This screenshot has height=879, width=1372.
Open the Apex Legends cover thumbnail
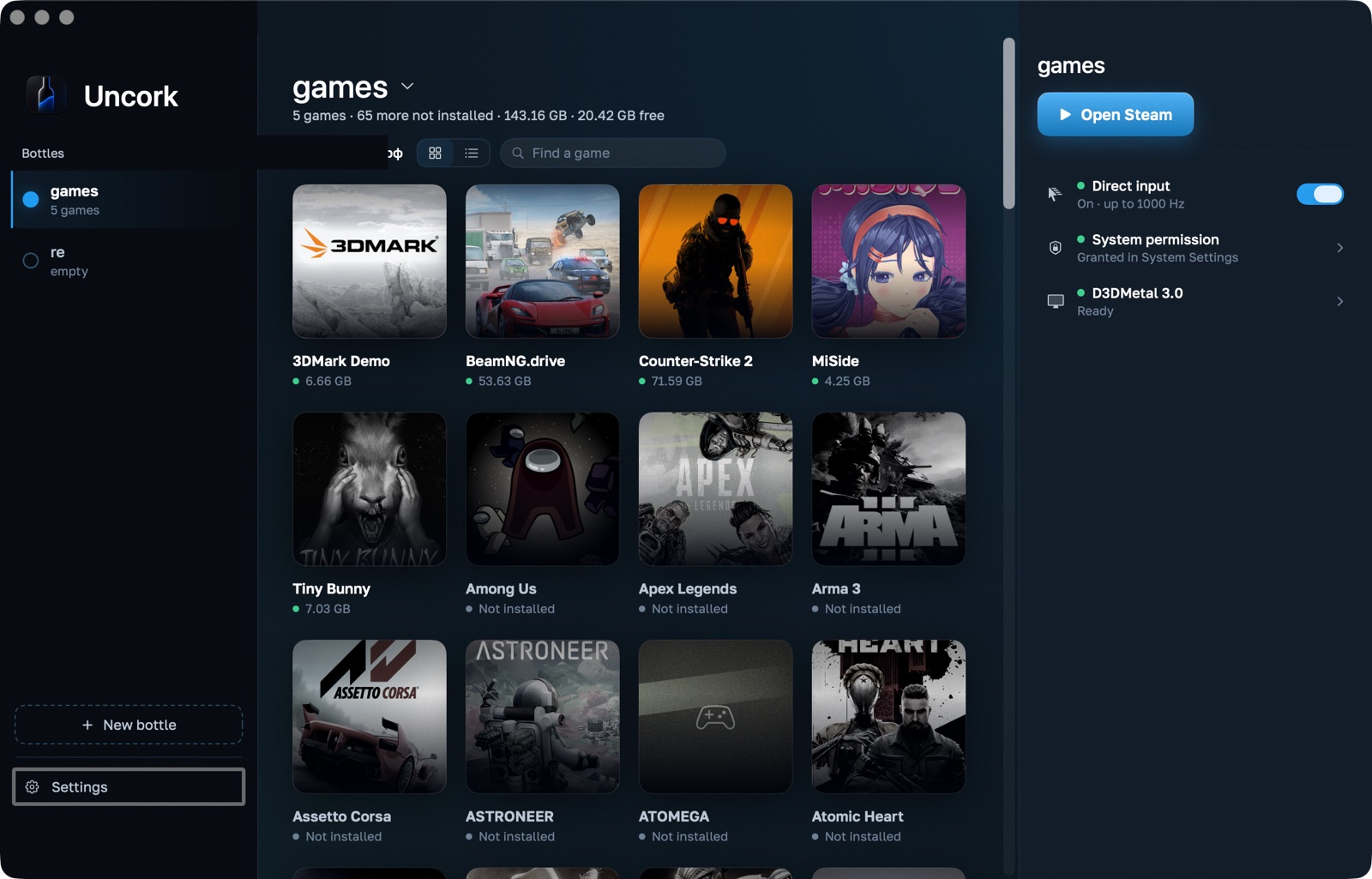coord(716,489)
